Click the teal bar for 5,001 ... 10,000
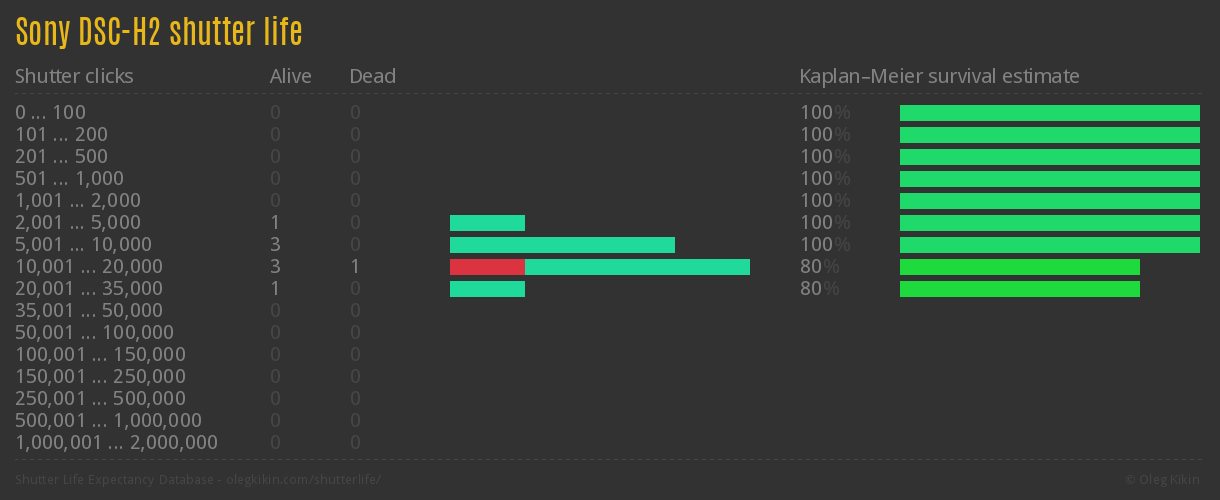This screenshot has width=1220, height=500. click(562, 245)
